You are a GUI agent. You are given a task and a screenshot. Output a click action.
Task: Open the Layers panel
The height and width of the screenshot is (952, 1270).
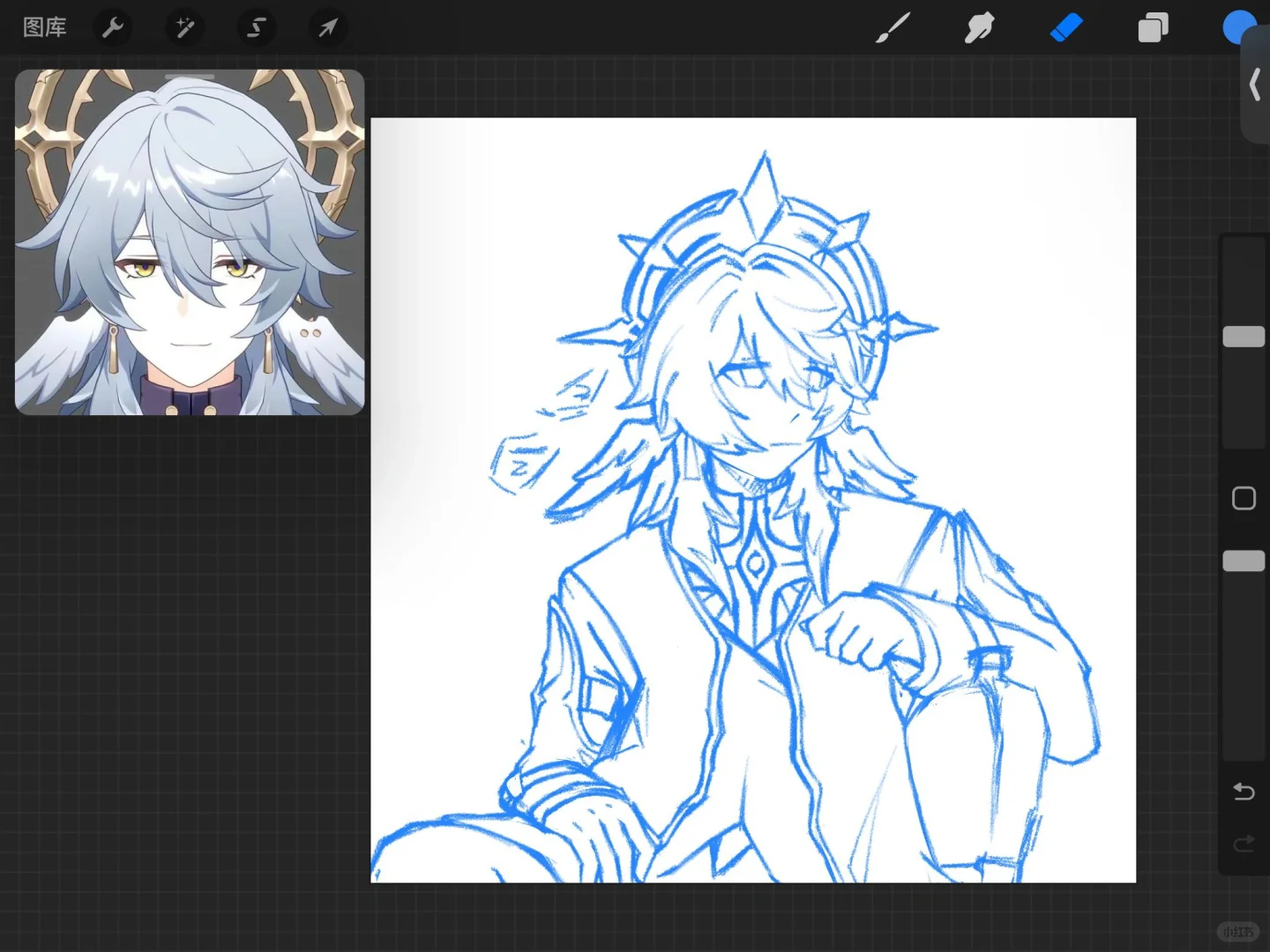point(1153,28)
